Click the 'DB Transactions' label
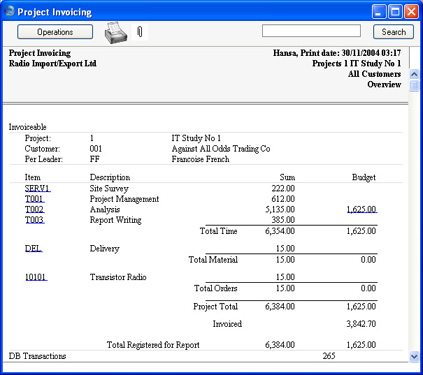 coord(37,356)
